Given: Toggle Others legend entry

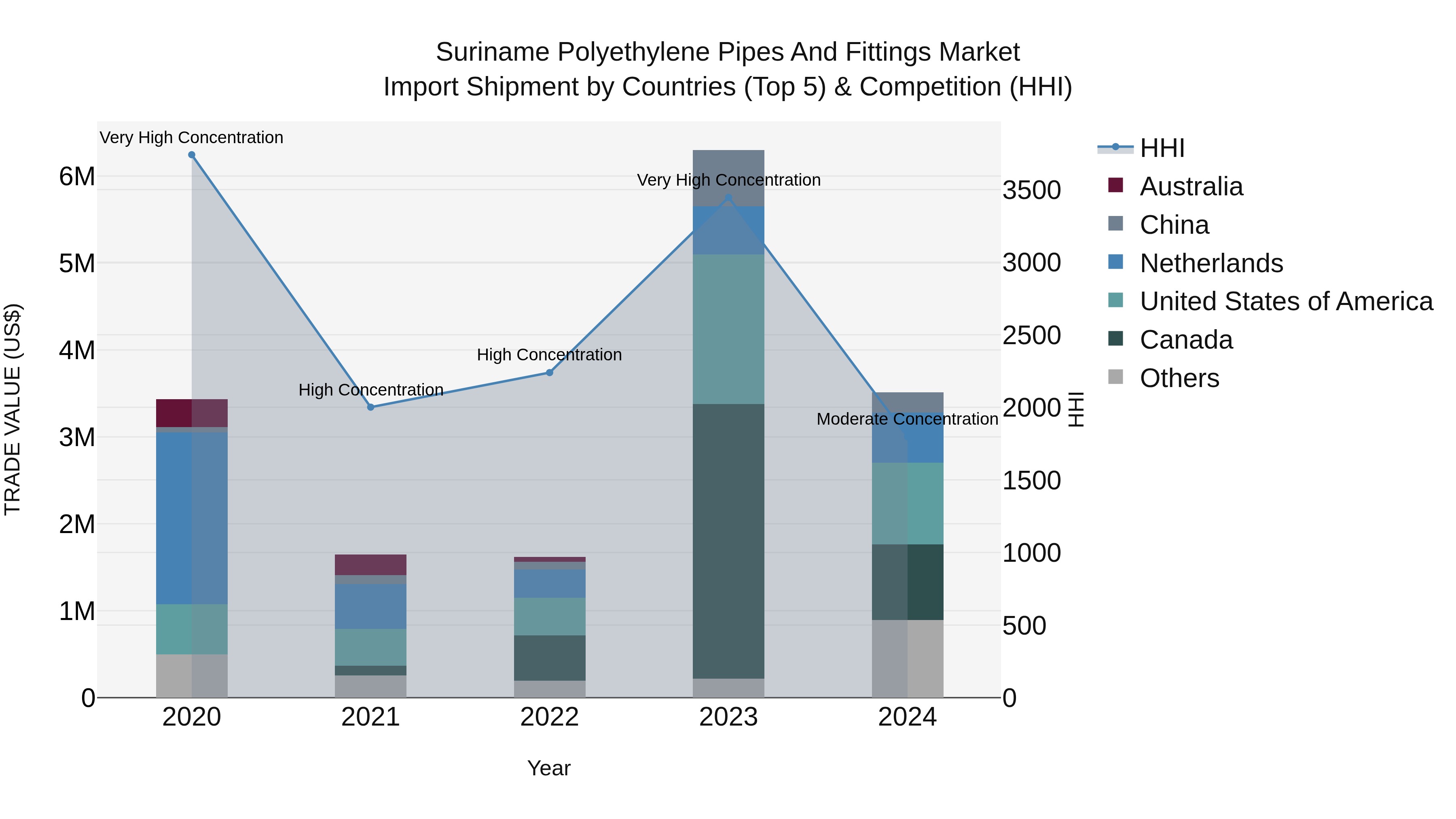Looking at the screenshot, I should (x=1163, y=378).
